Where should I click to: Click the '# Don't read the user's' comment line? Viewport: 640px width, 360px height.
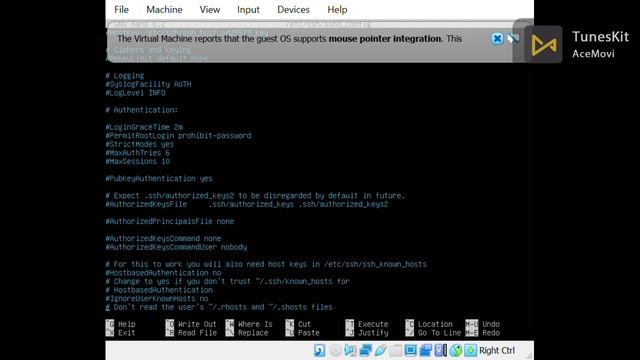click(219, 307)
